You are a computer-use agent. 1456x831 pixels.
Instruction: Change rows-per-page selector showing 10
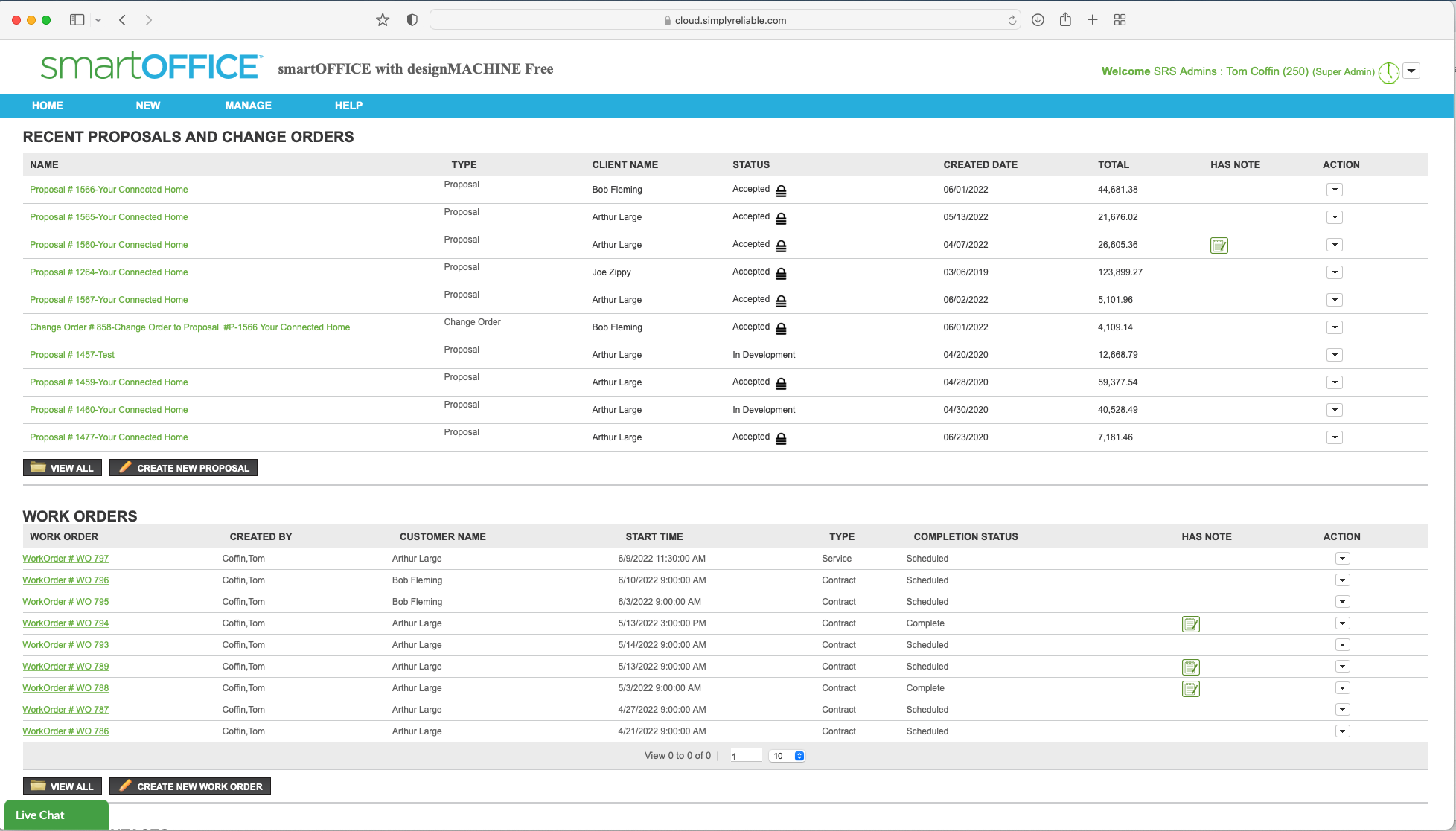click(788, 756)
